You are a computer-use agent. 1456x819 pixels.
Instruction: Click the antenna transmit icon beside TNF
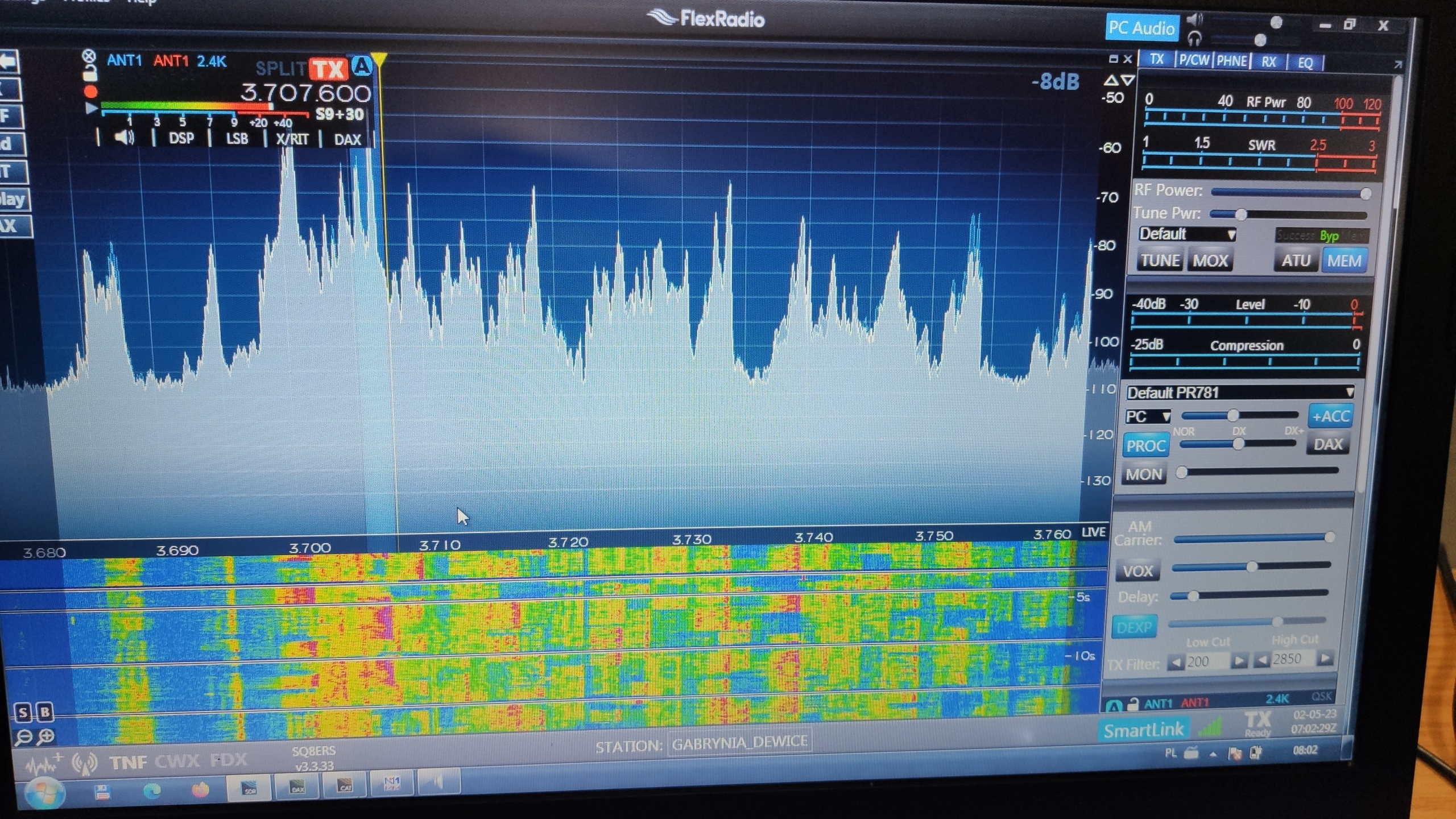[x=84, y=763]
